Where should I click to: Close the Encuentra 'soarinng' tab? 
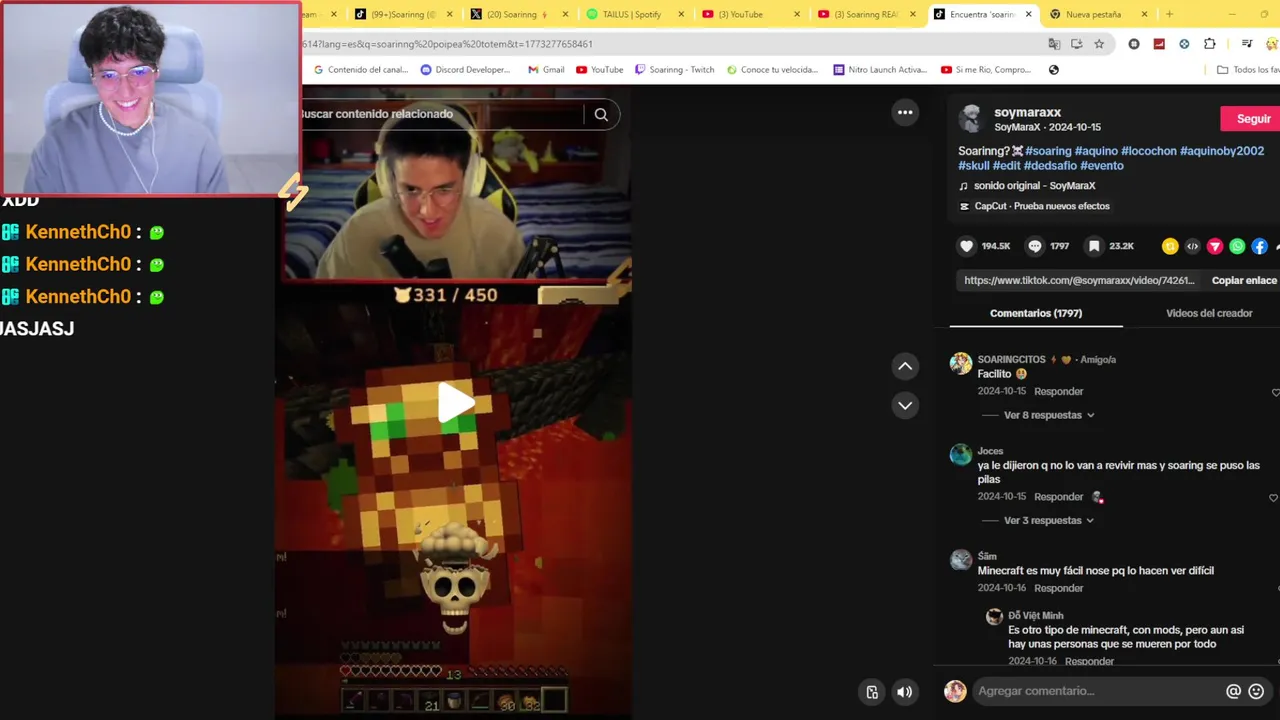(1029, 14)
